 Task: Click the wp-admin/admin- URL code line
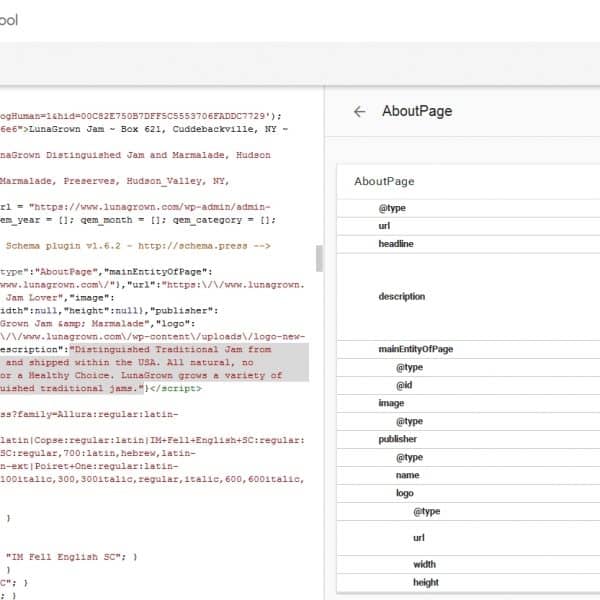coord(135,207)
